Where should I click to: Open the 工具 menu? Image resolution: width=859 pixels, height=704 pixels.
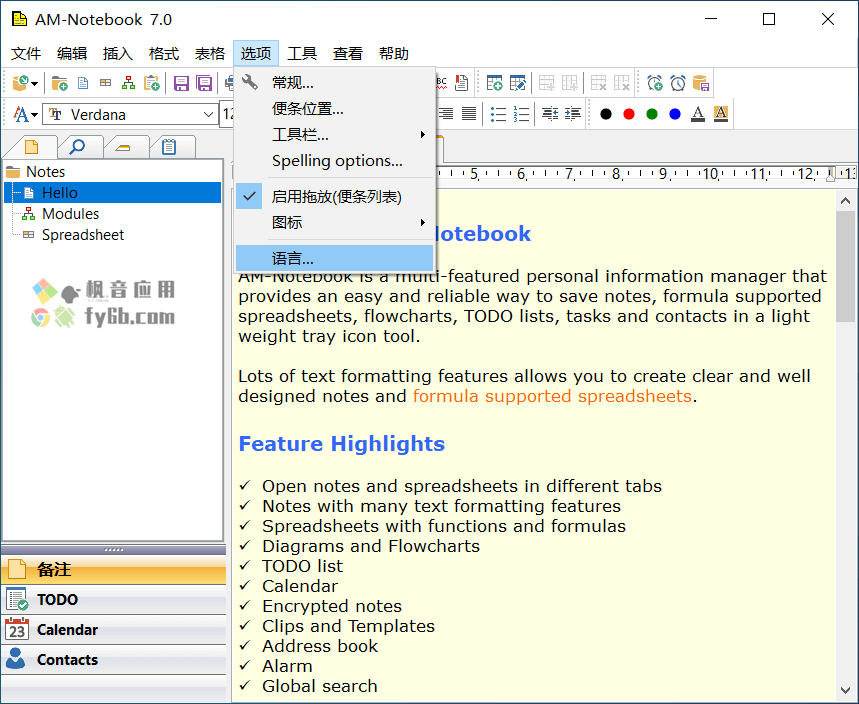pos(302,54)
